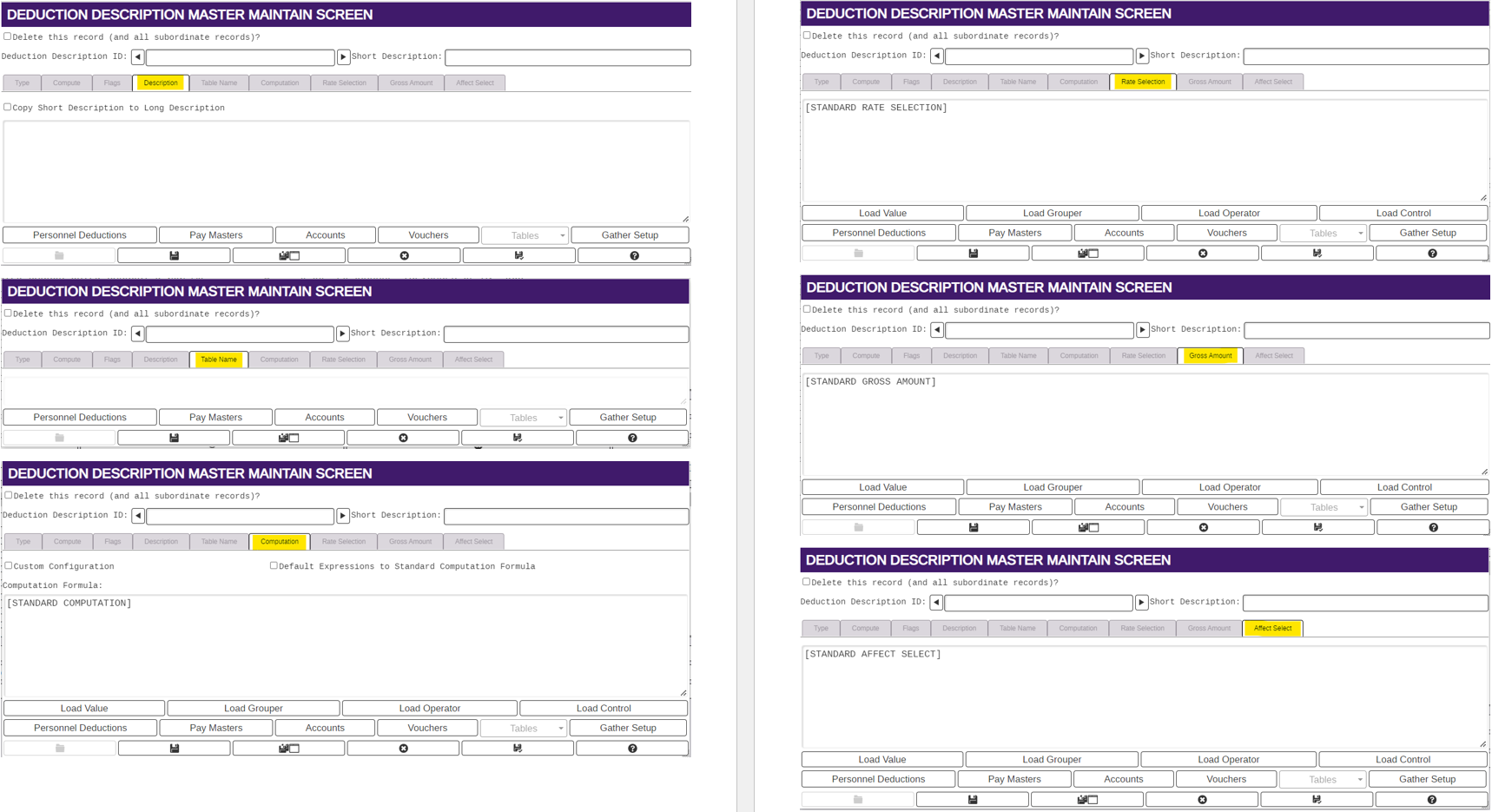Viewport: 1492px width, 812px height.
Task: Open the Tables dropdown in the Computation panel
Action: click(x=524, y=728)
